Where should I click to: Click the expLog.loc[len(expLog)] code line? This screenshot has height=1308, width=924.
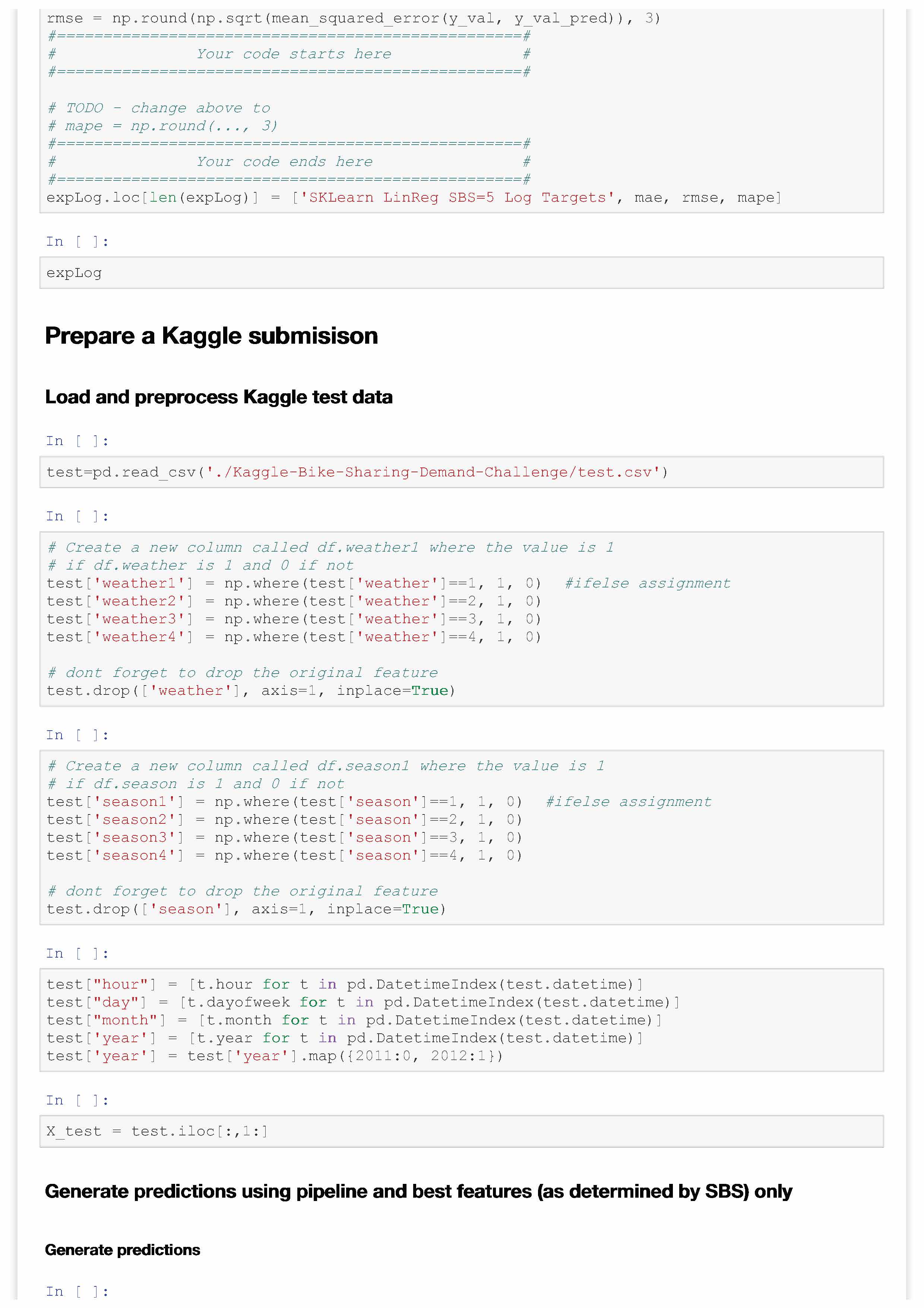(x=414, y=198)
